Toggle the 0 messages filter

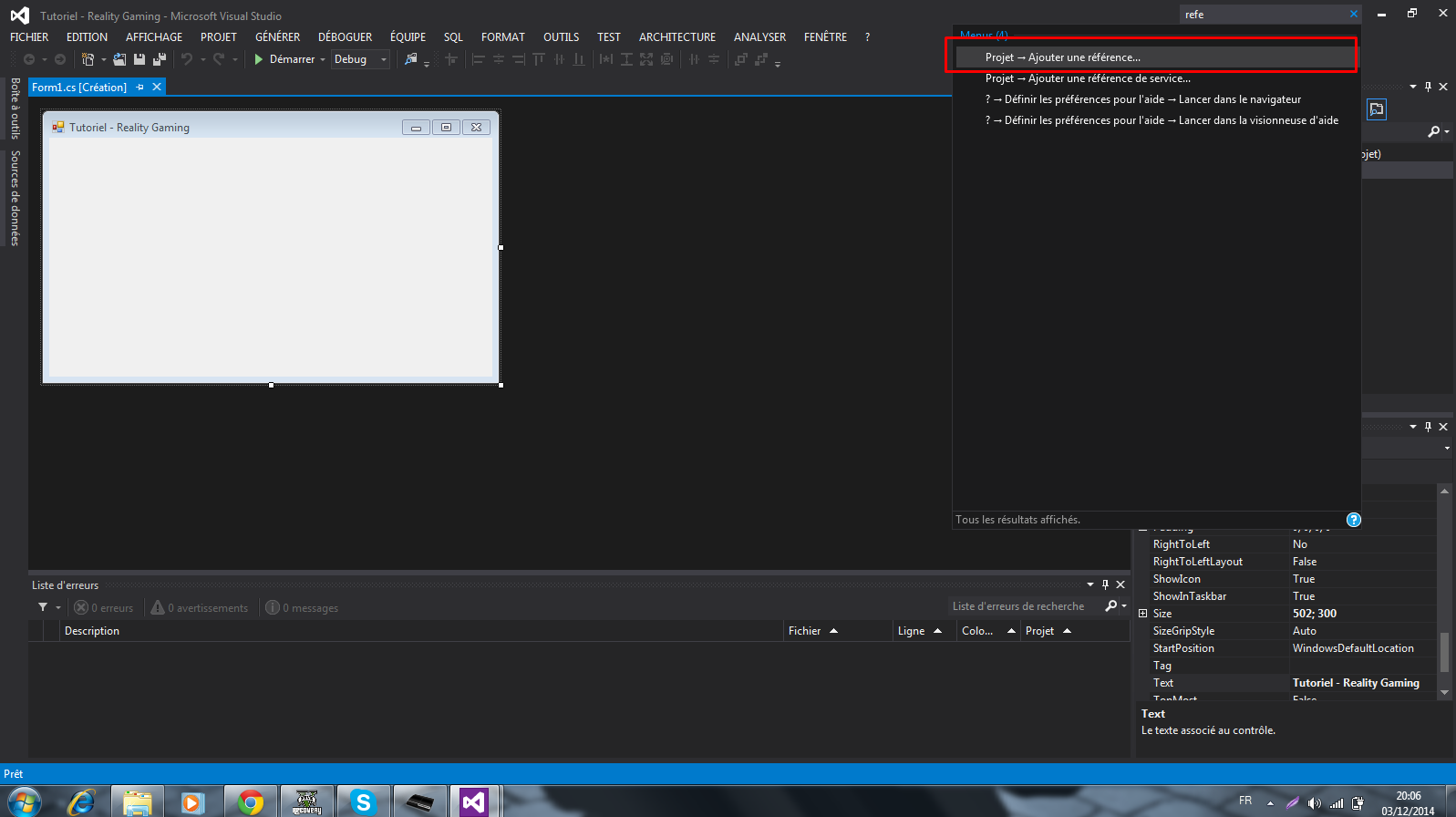click(x=302, y=608)
